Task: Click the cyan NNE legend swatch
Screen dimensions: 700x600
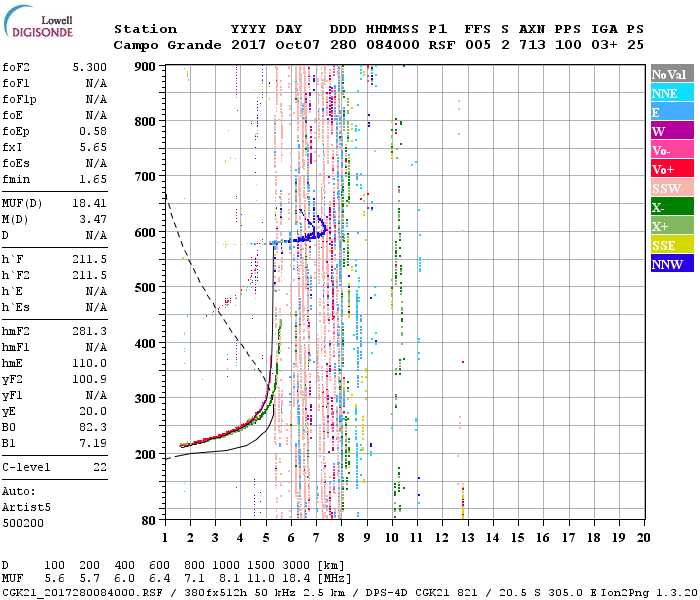Action: pyautogui.click(x=670, y=94)
